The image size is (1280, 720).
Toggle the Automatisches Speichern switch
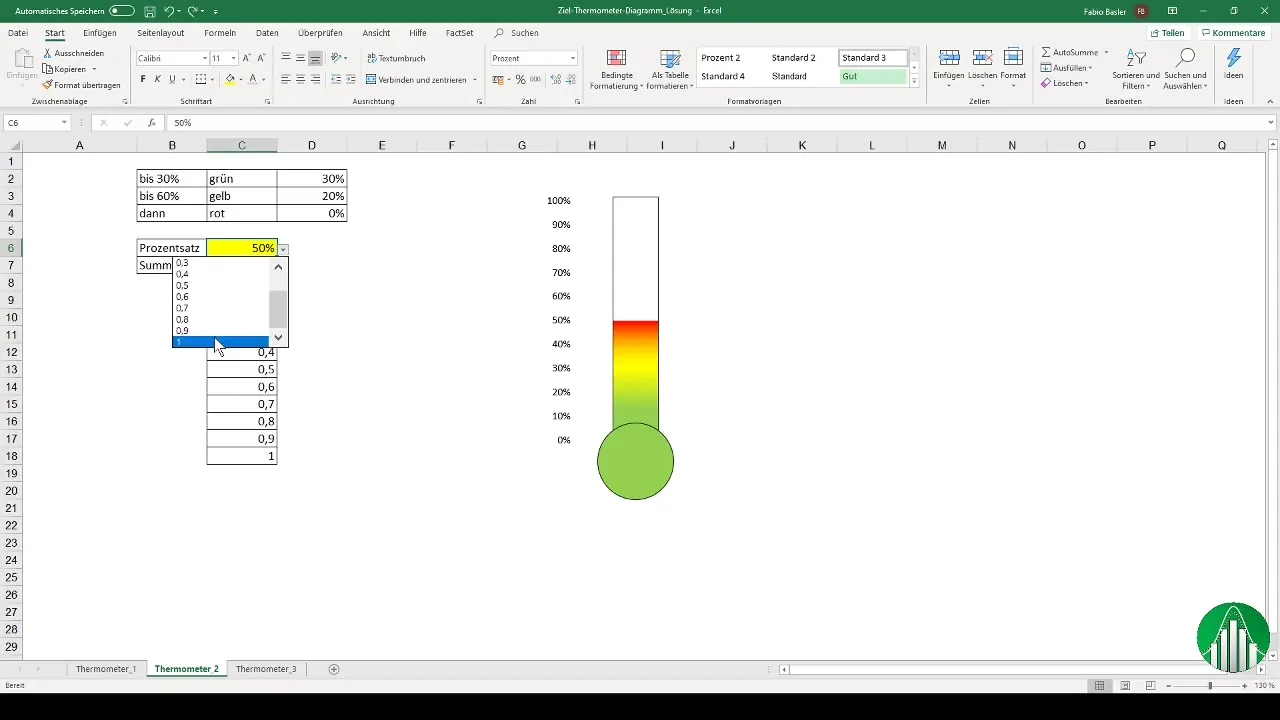121,10
